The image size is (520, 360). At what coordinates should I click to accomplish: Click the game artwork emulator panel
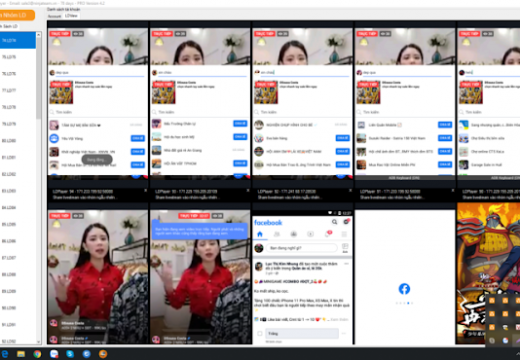click(x=488, y=273)
